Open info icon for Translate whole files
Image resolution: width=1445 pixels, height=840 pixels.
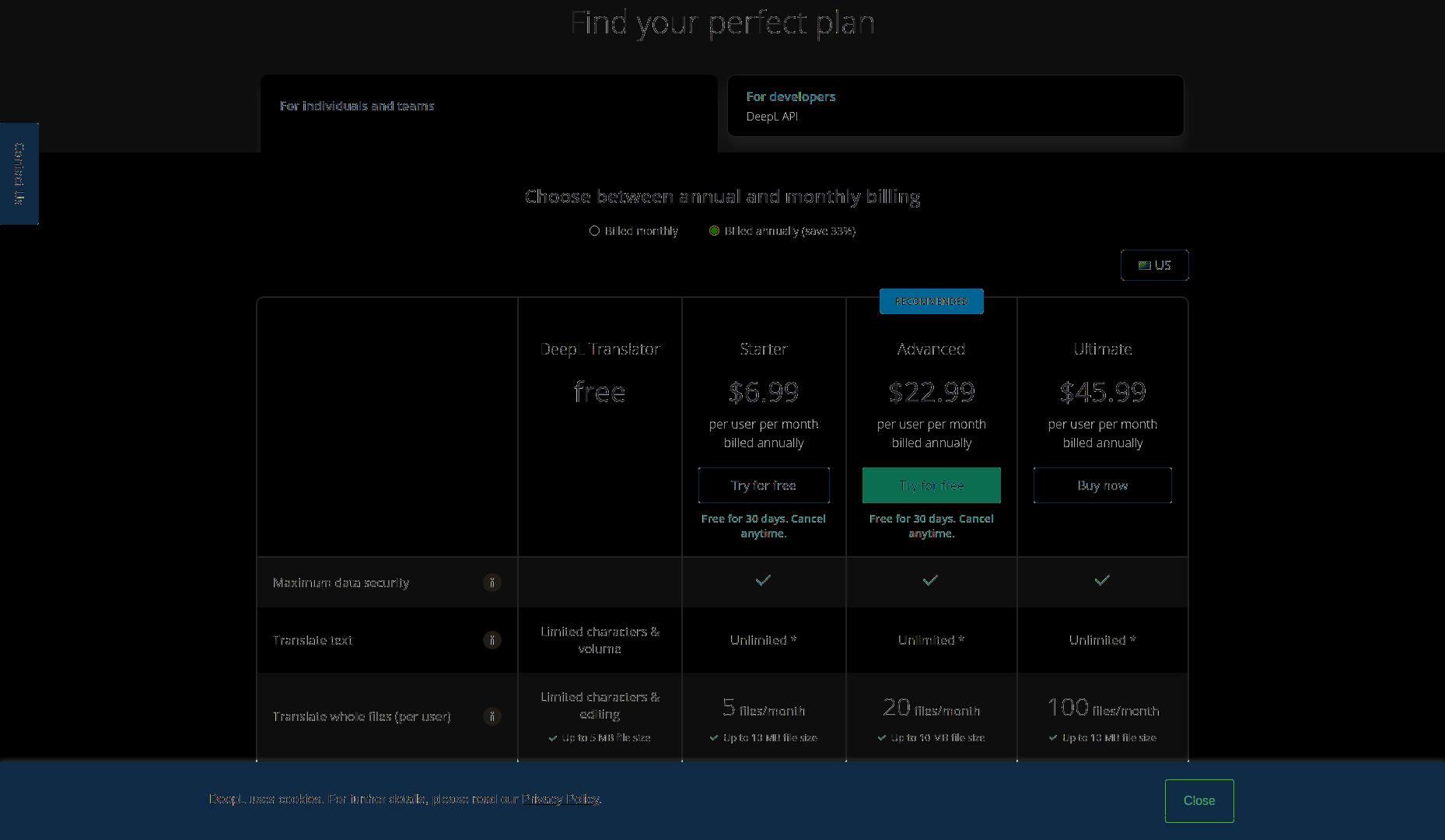pos(492,716)
